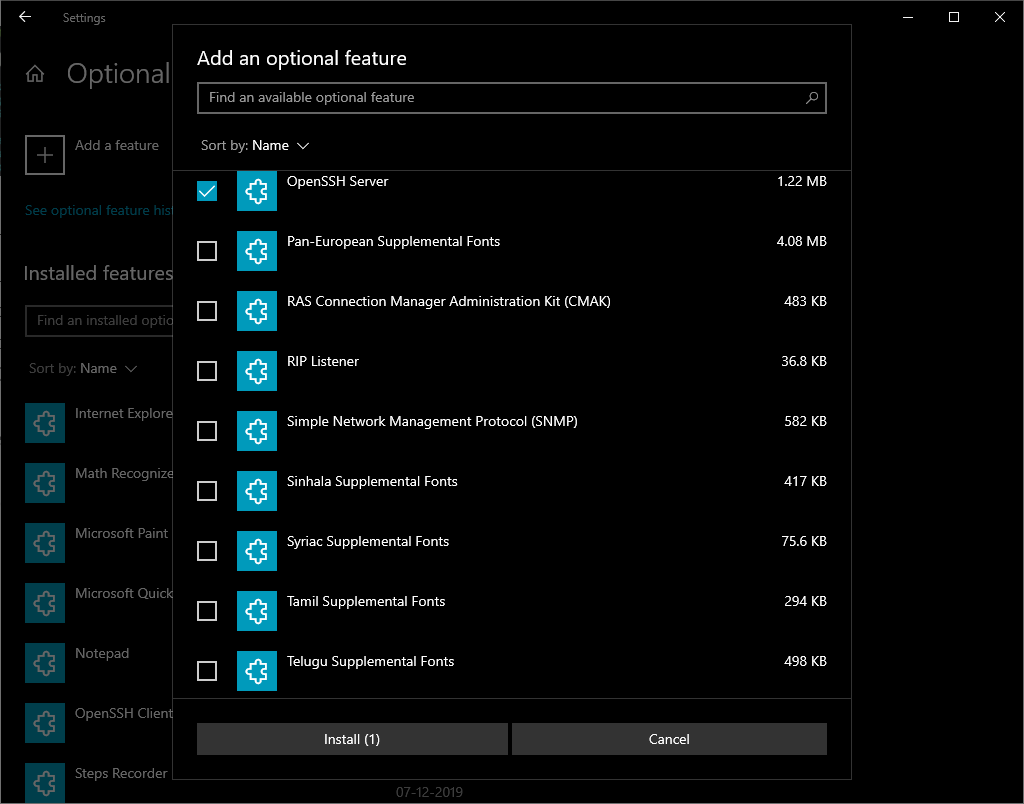
Task: Click the RIP Listener puzzle icon
Action: coord(257,371)
